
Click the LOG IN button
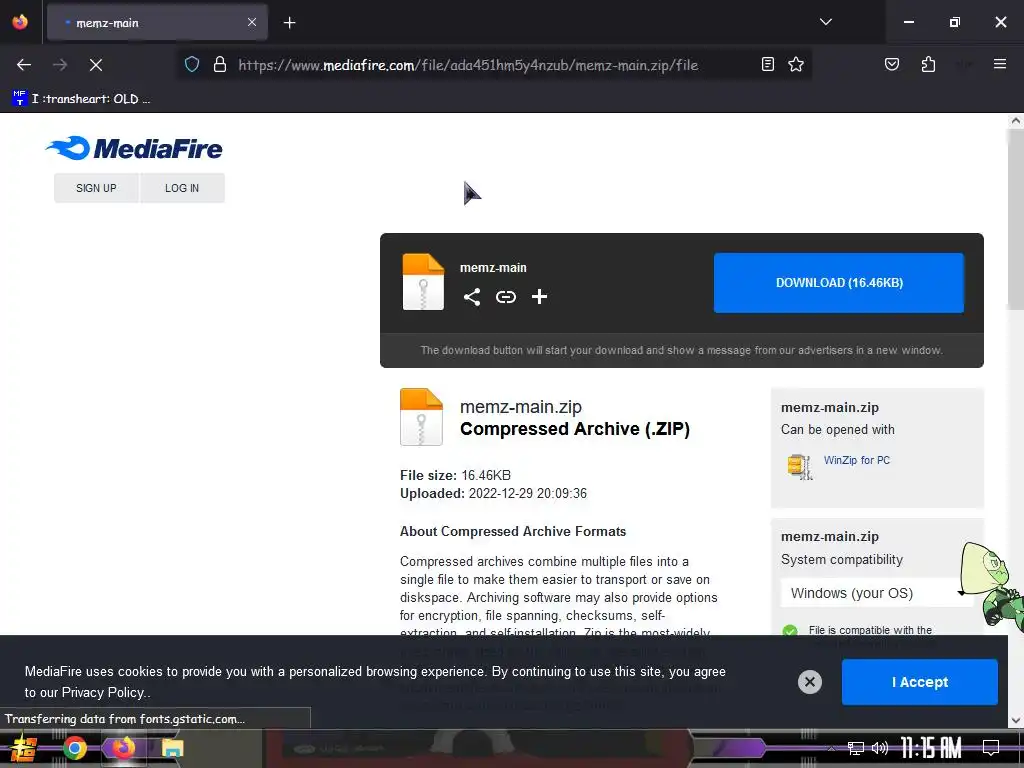pyautogui.click(x=182, y=188)
